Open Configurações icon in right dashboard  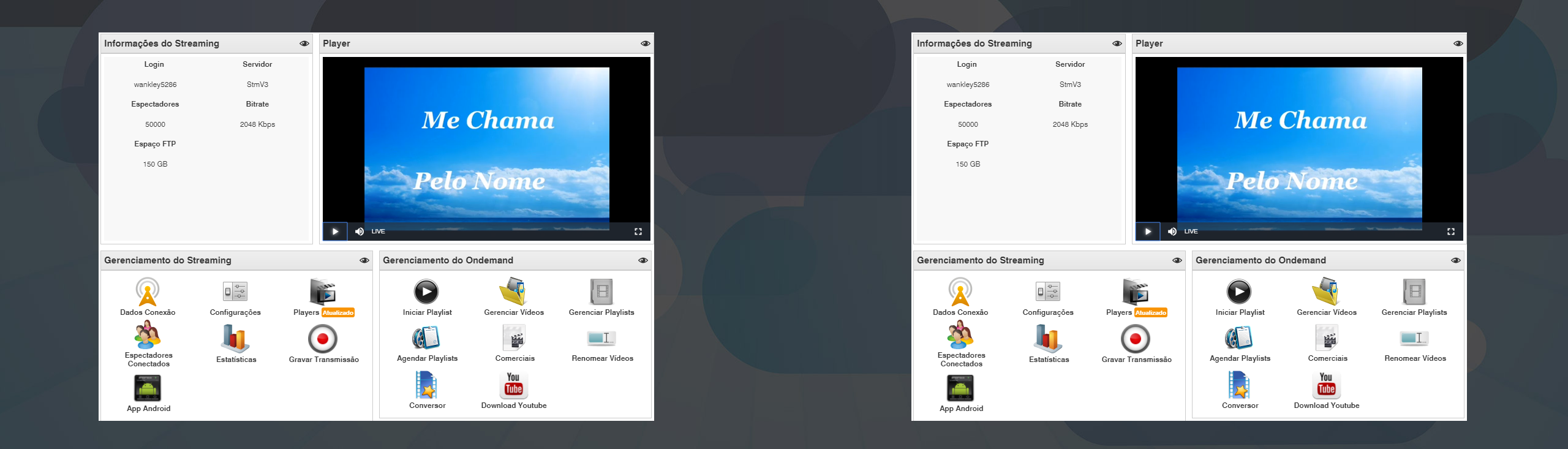(x=1048, y=292)
